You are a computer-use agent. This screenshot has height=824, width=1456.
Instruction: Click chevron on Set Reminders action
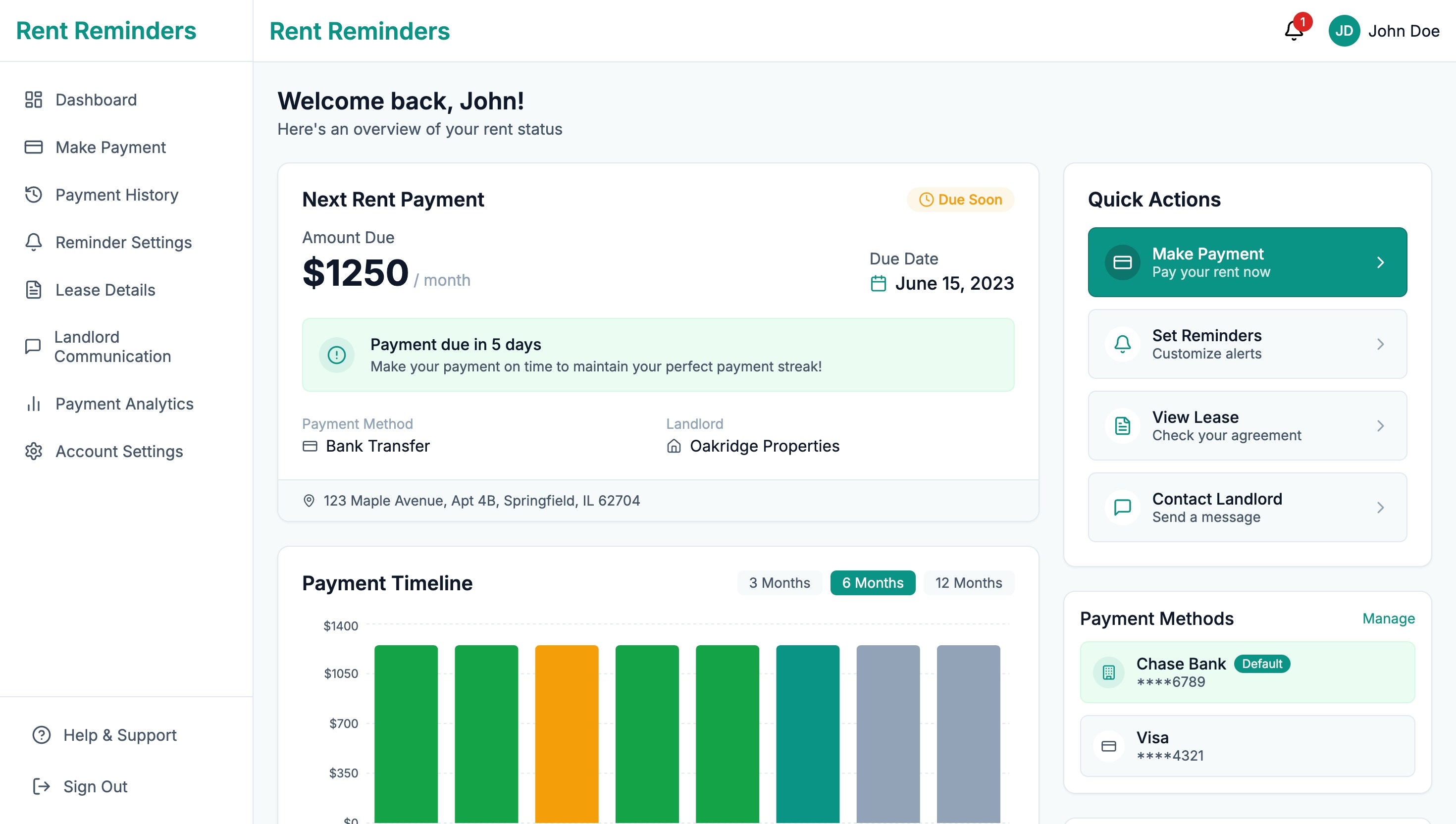(x=1380, y=344)
